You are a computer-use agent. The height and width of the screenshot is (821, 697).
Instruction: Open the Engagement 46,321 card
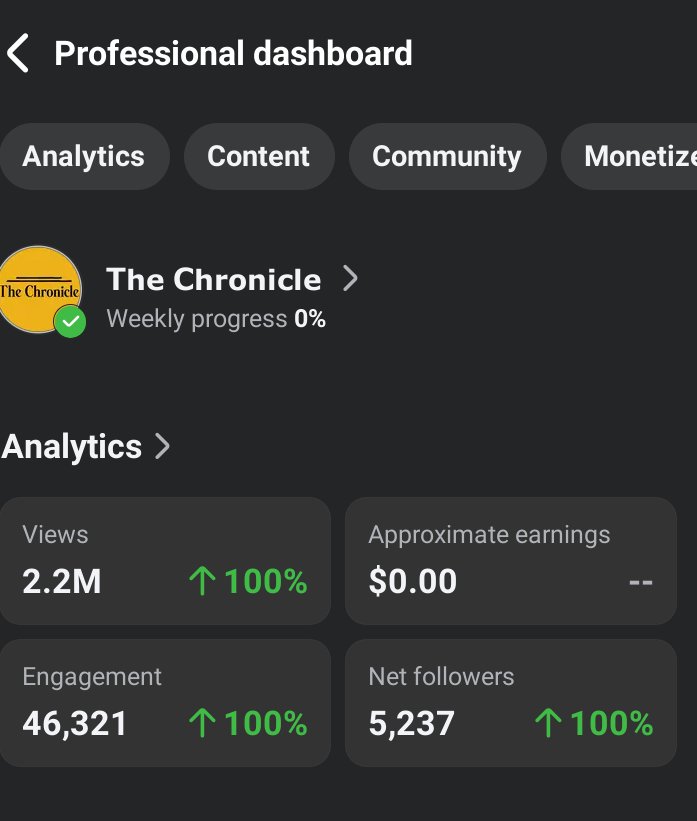[165, 703]
